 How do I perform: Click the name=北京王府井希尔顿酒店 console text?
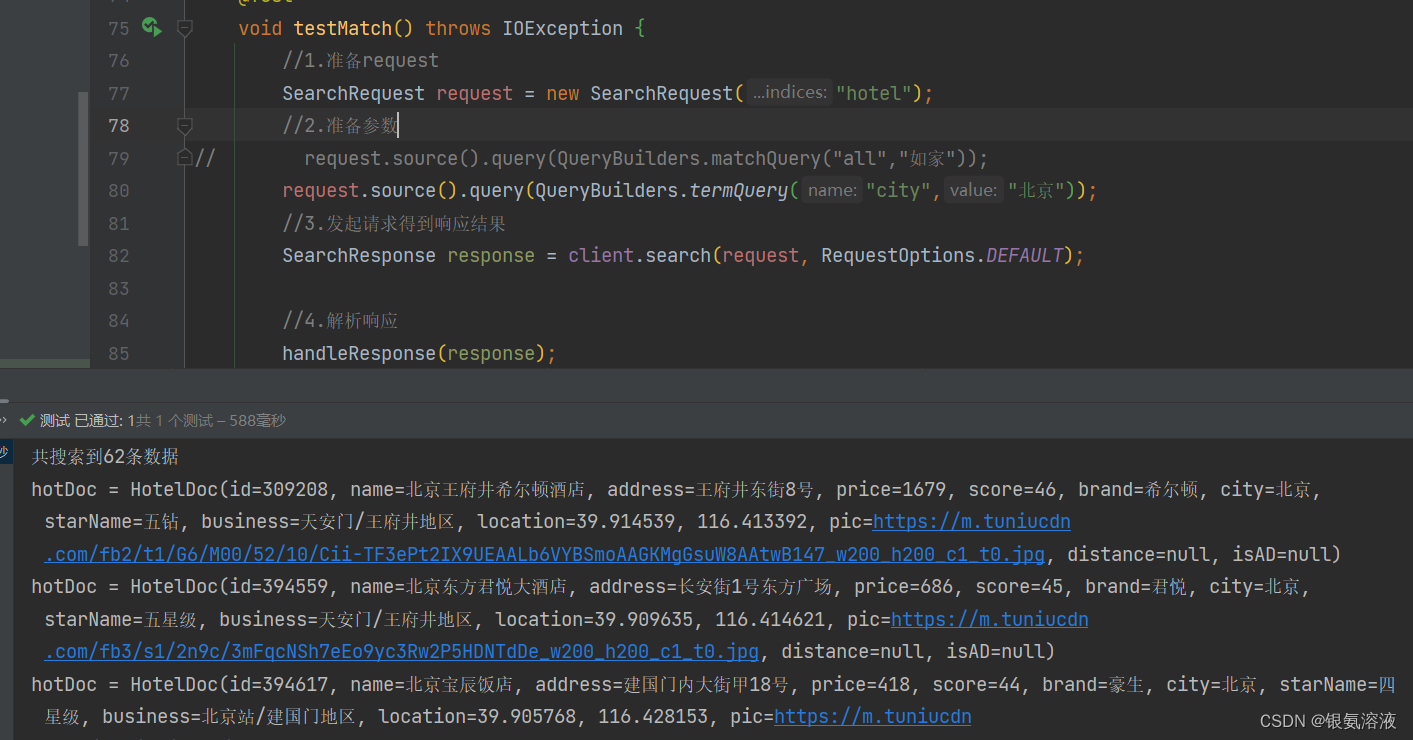(467, 490)
